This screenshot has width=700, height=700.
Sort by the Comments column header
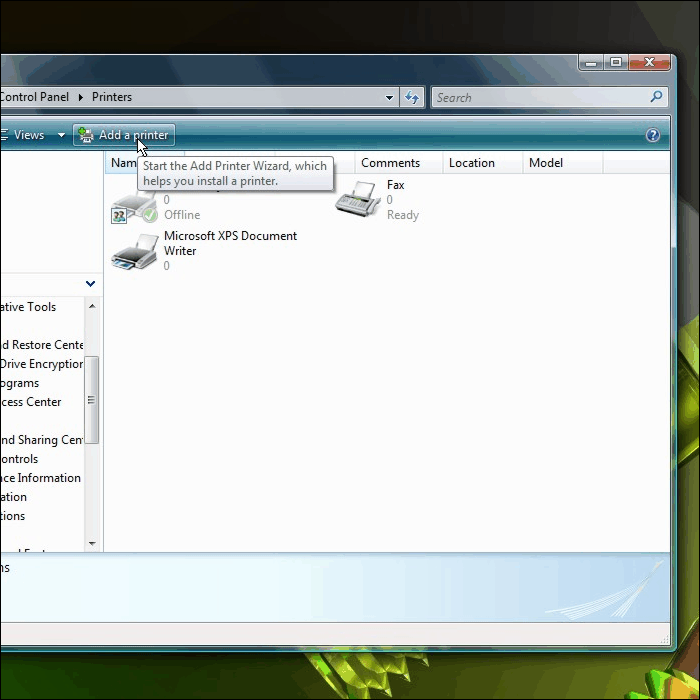pos(390,163)
